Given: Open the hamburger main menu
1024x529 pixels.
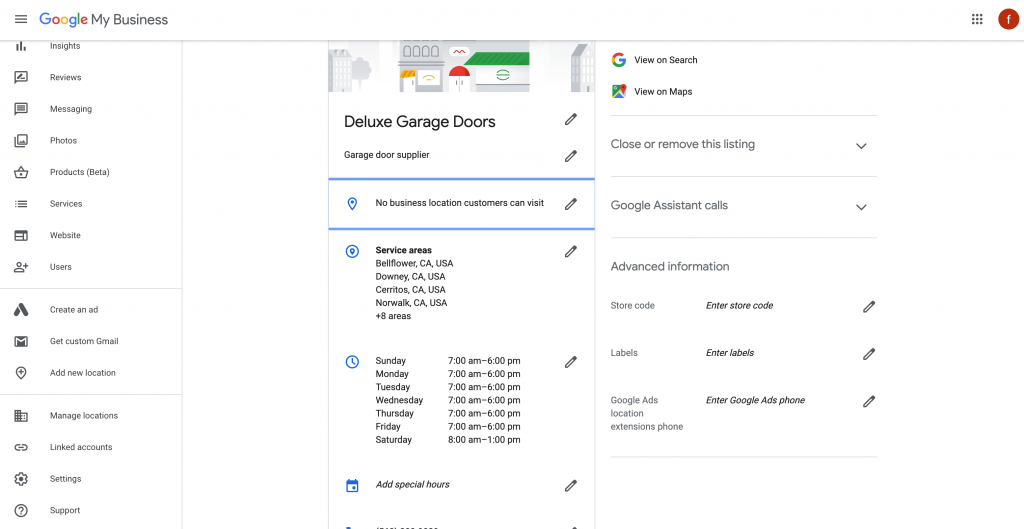Looking at the screenshot, I should coord(21,20).
